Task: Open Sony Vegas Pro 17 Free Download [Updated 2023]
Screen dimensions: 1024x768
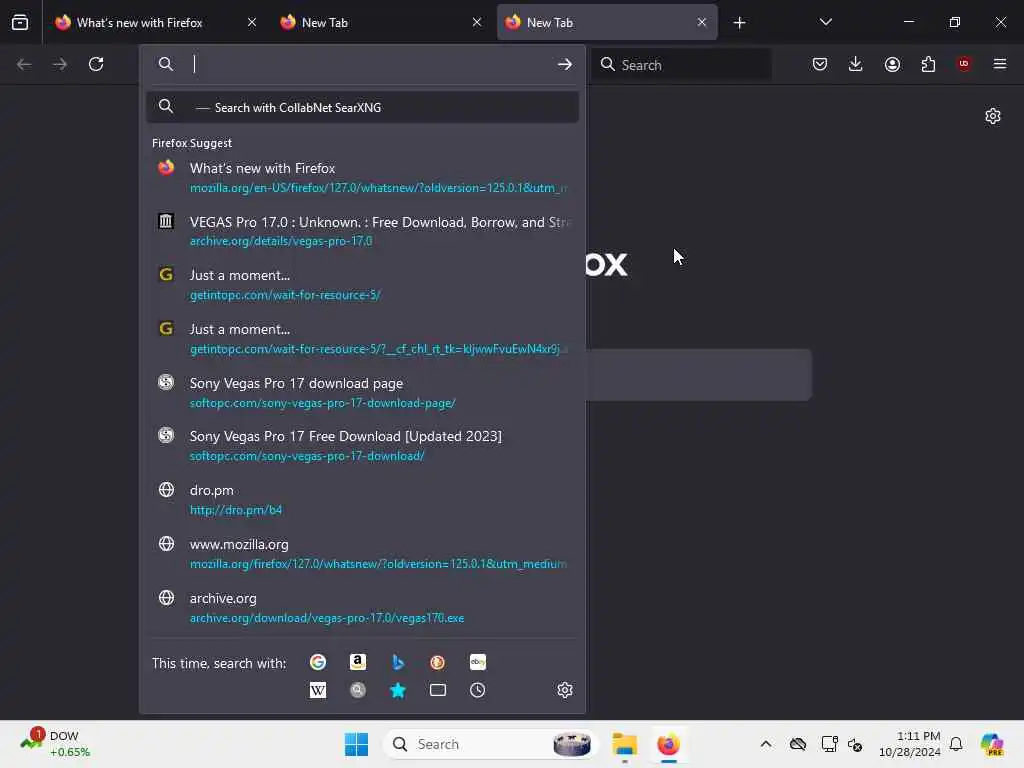Action: (362, 446)
